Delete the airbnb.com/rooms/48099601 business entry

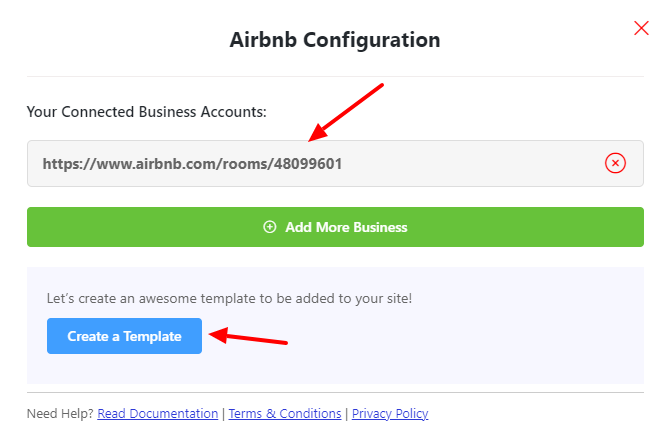(x=616, y=163)
